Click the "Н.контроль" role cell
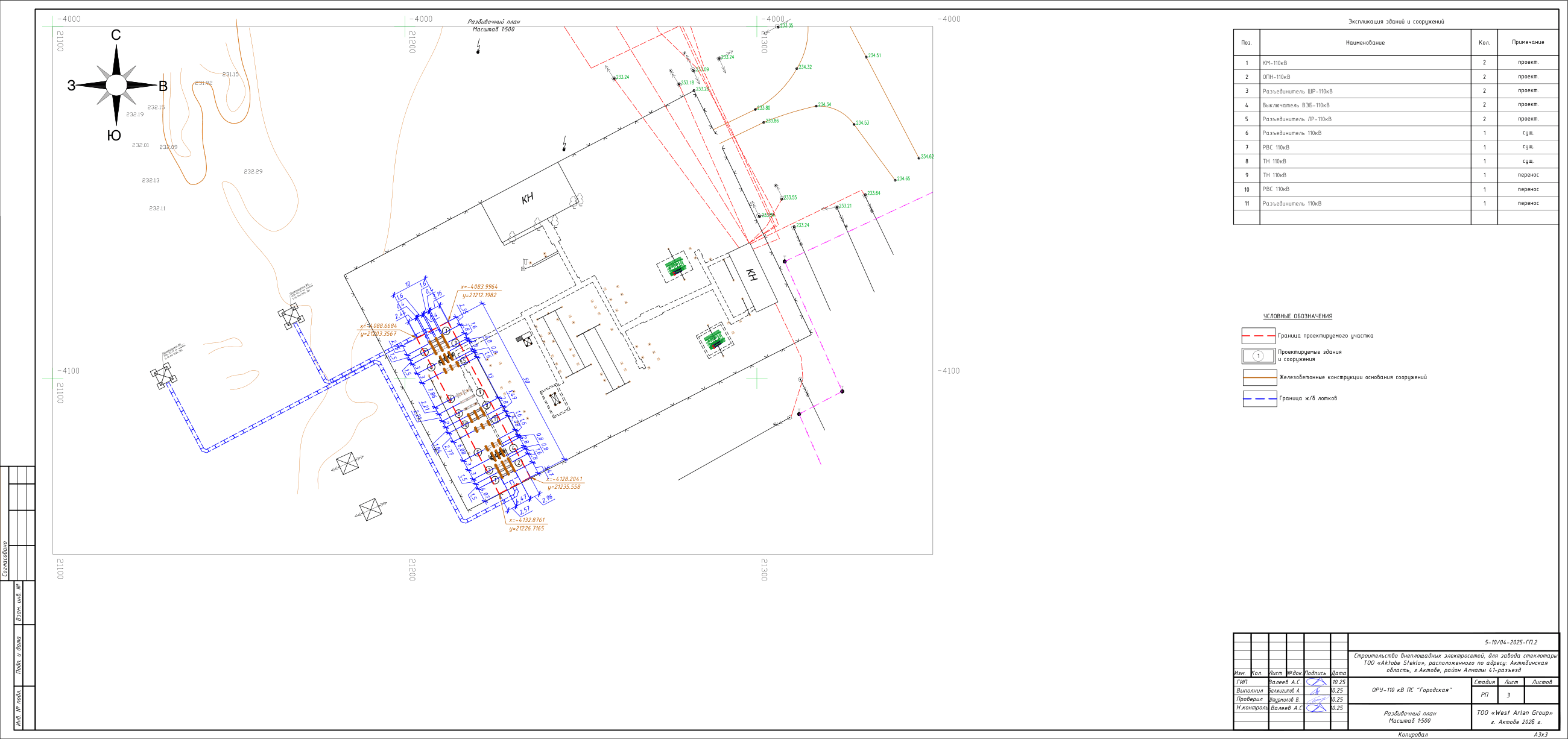1568x739 pixels. tap(1252, 708)
